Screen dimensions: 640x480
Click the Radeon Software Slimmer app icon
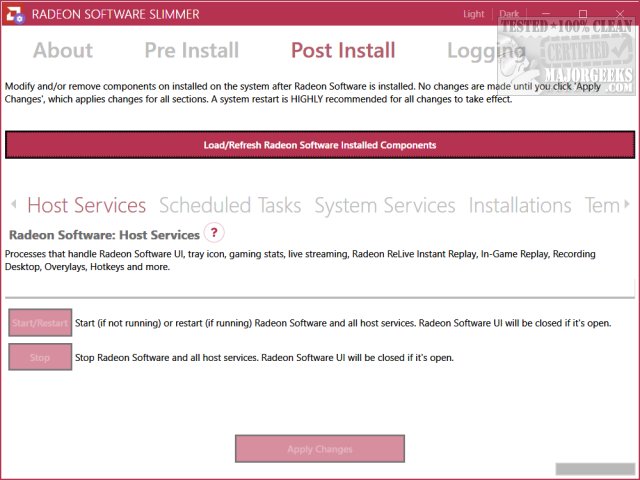[x=14, y=14]
